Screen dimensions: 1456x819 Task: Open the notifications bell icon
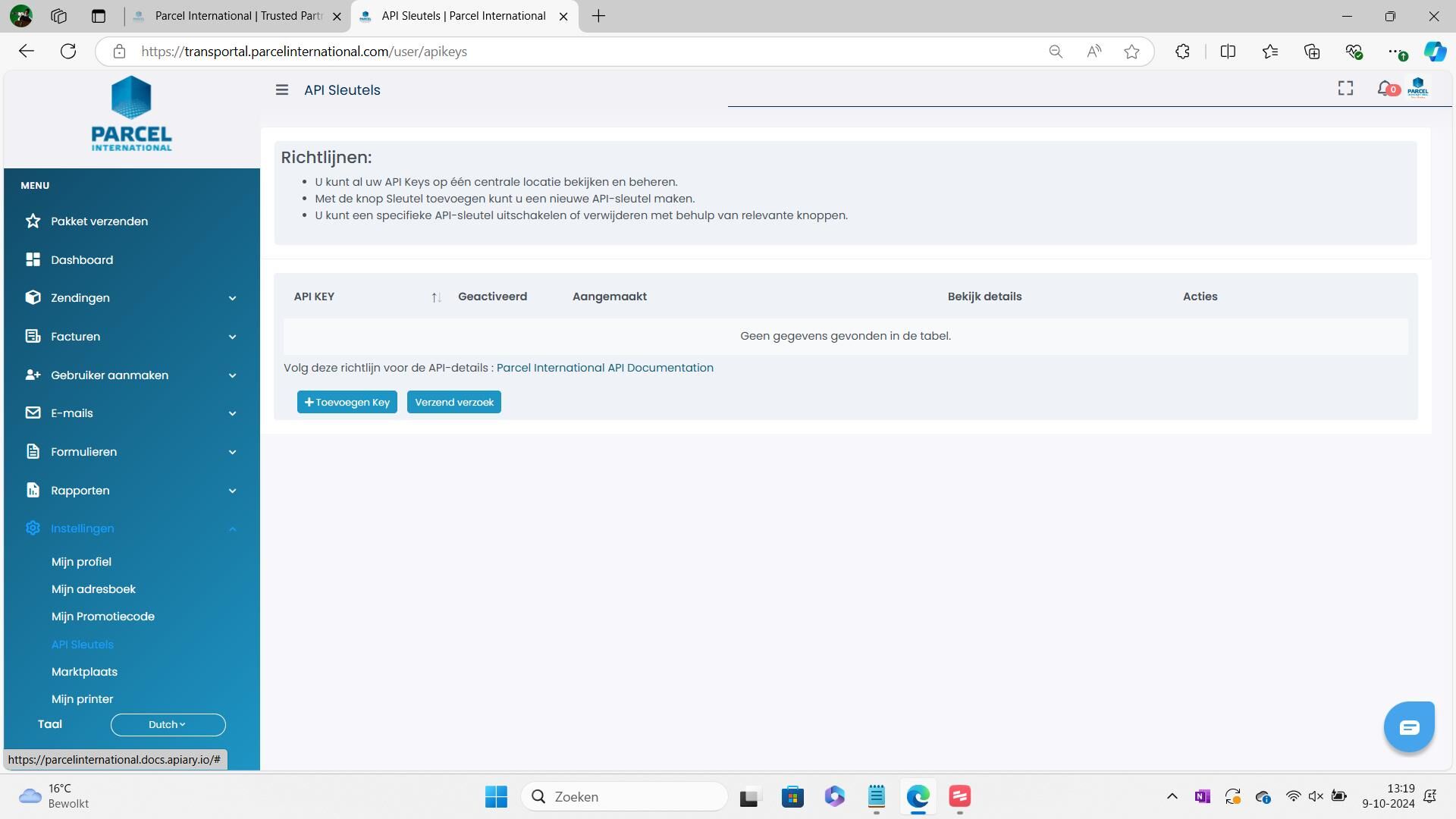[1385, 89]
